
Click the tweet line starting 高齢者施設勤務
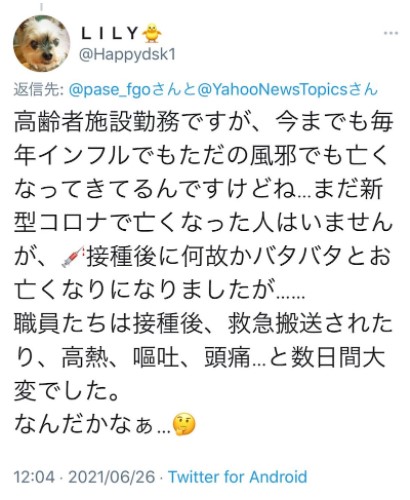pos(203,122)
